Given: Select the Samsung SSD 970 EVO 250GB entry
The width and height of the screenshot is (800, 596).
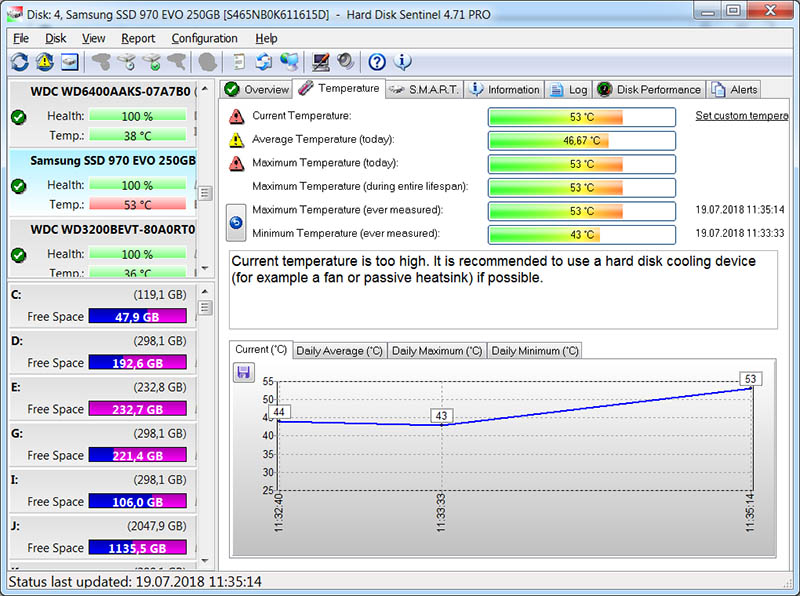Looking at the screenshot, I should coord(103,182).
